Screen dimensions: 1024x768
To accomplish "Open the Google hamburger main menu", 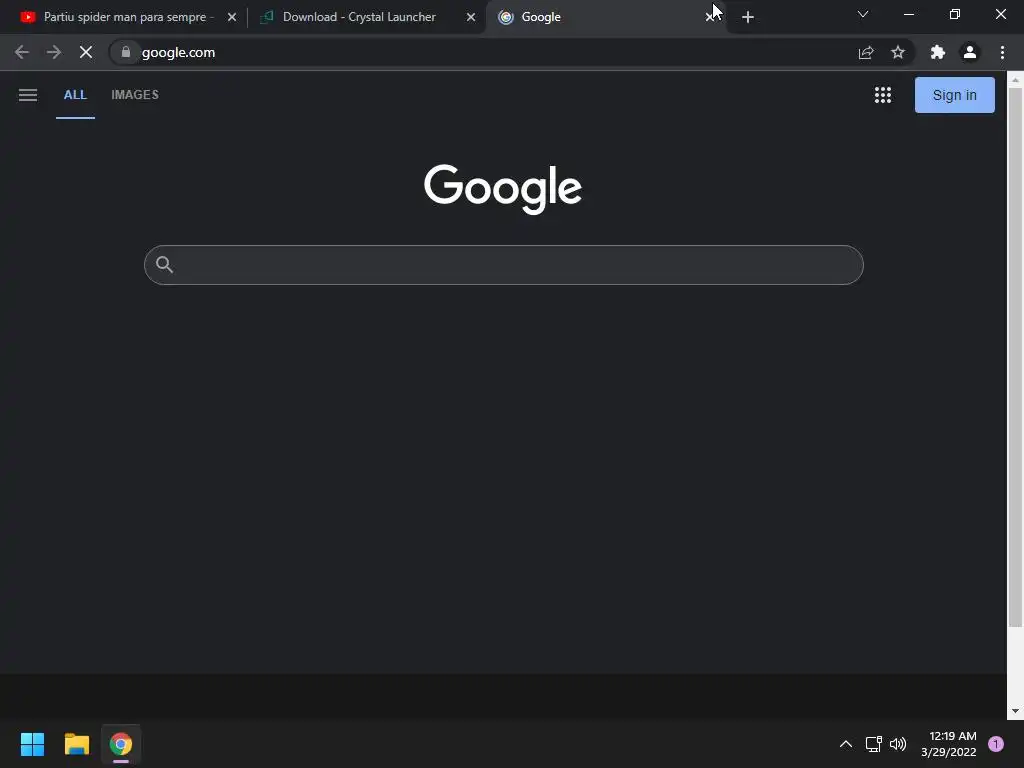I will (27, 95).
